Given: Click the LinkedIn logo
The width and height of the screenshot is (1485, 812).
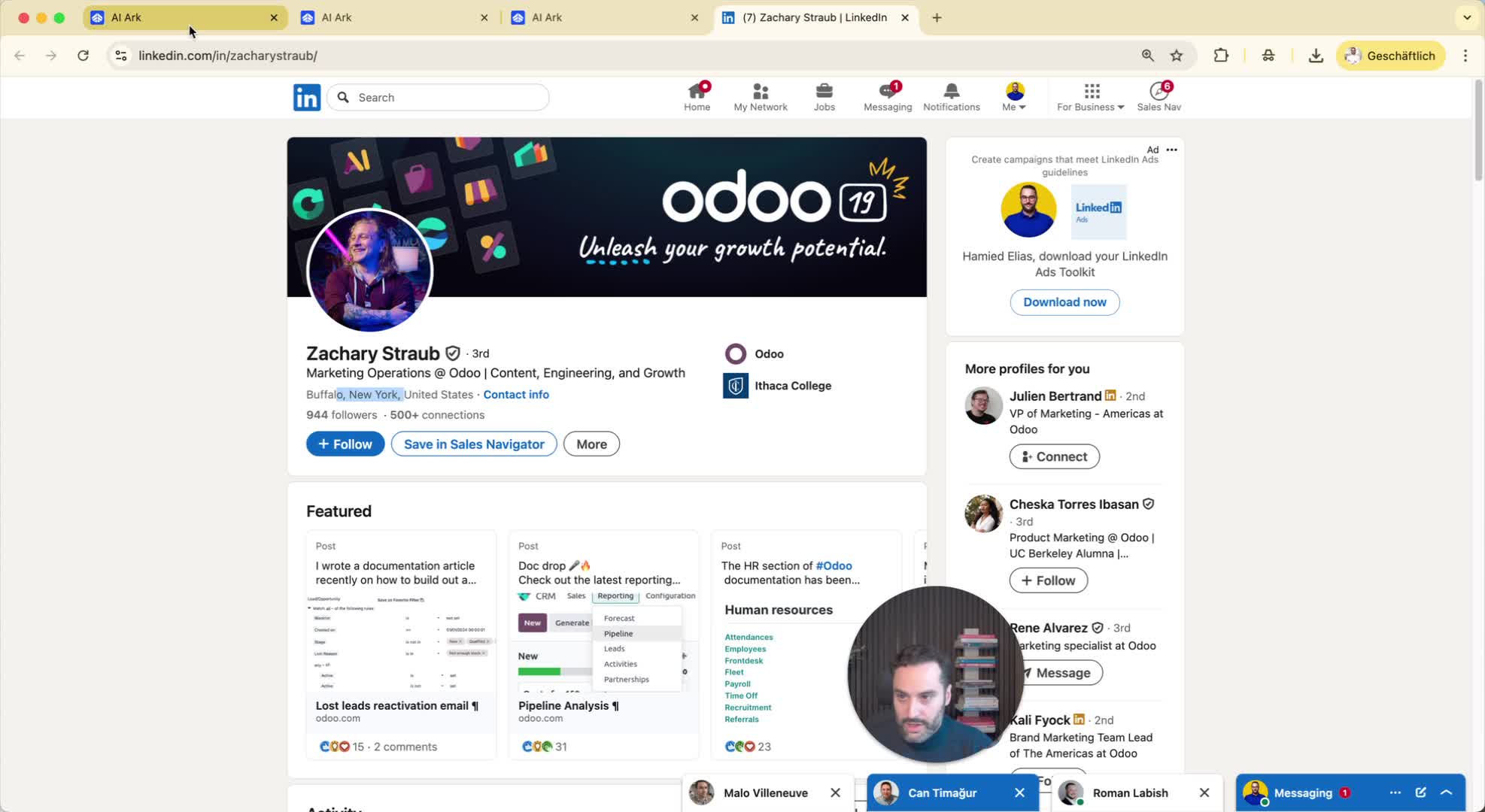Looking at the screenshot, I should (307, 98).
